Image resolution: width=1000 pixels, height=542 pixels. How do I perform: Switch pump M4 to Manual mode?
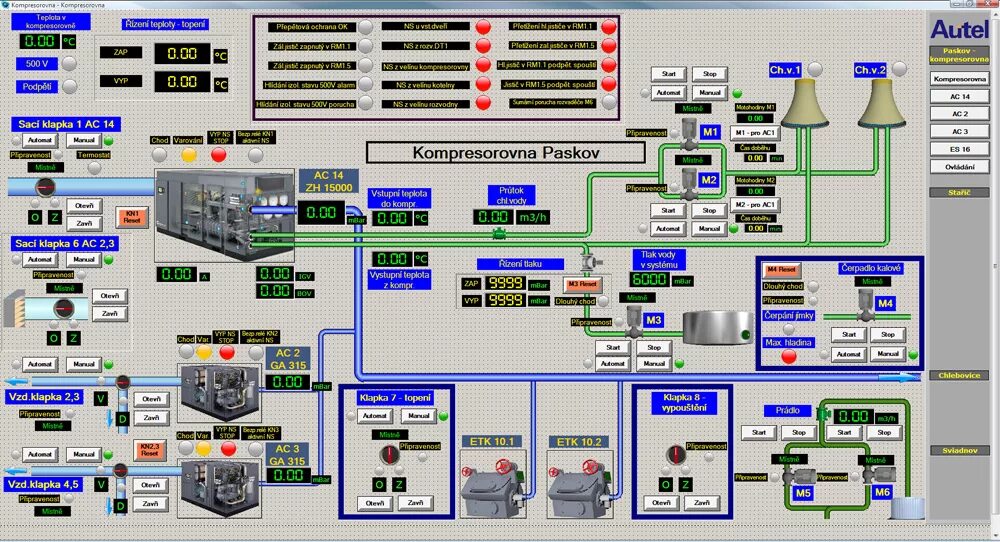point(888,353)
